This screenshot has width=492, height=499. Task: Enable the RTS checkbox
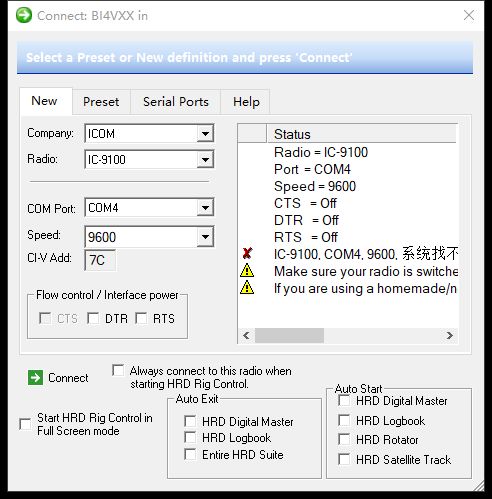[x=141, y=318]
